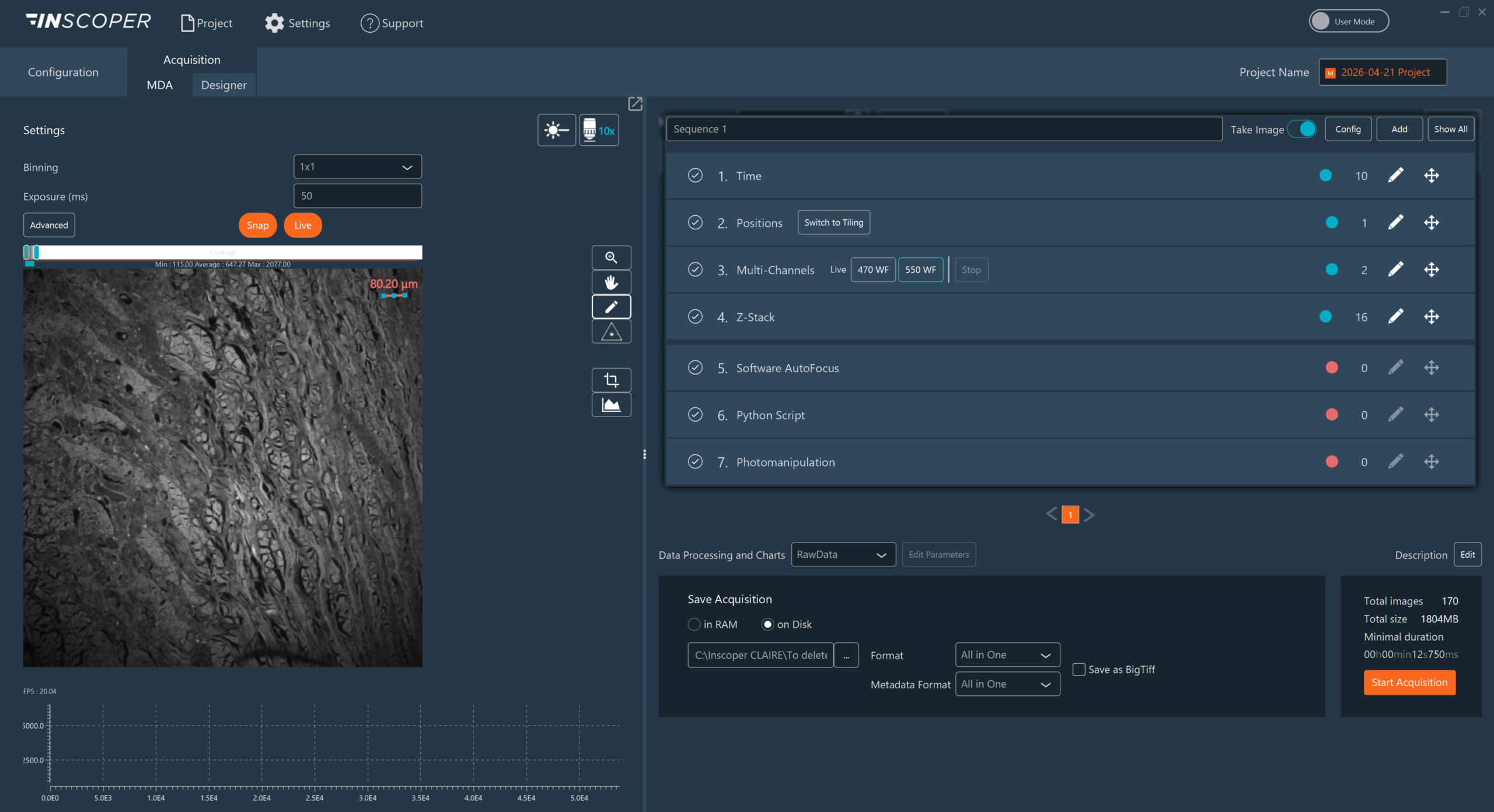This screenshot has height=812, width=1494.
Task: Select the pencil drawing tool
Action: [611, 307]
